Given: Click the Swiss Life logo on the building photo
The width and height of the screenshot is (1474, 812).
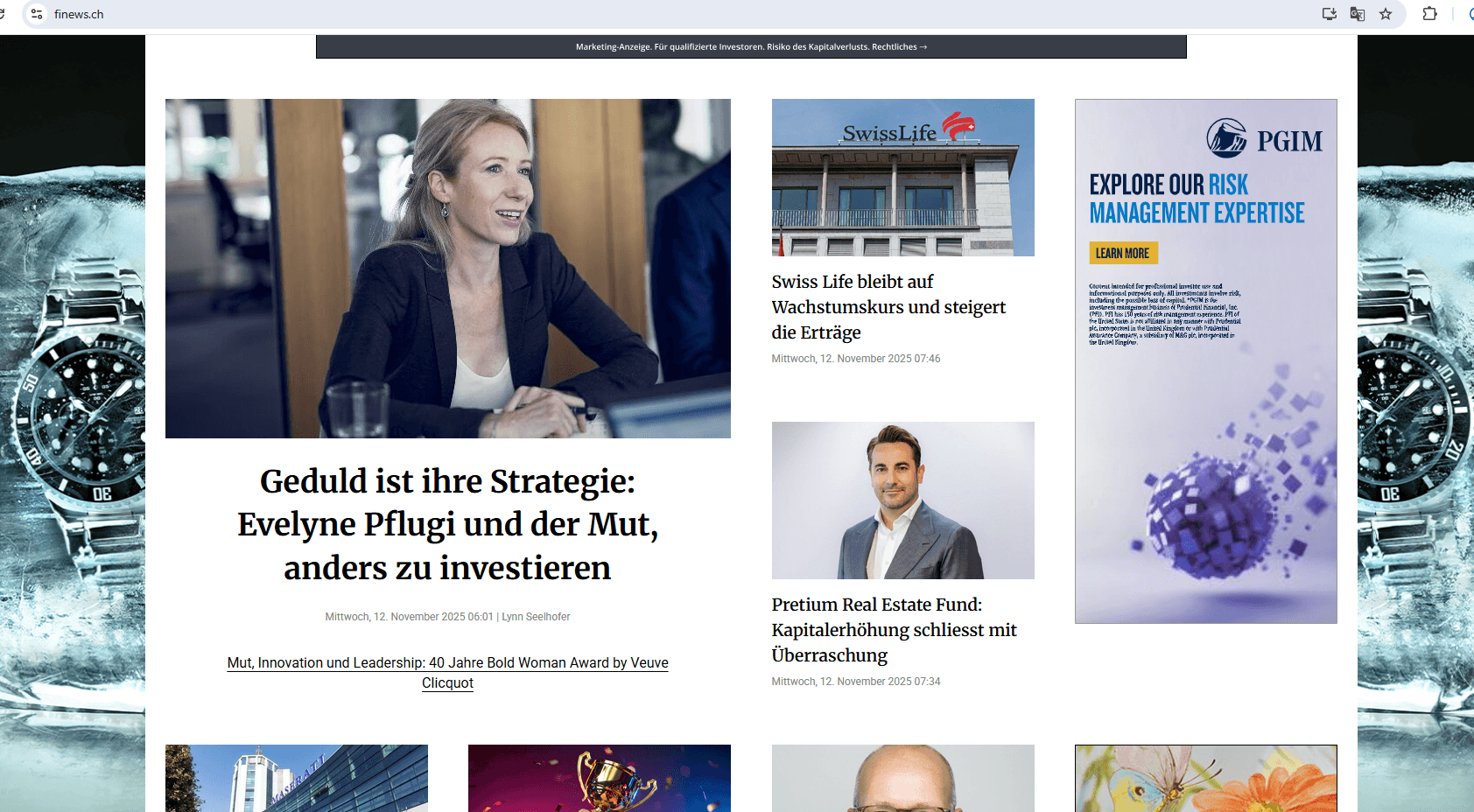Looking at the screenshot, I should (x=907, y=131).
